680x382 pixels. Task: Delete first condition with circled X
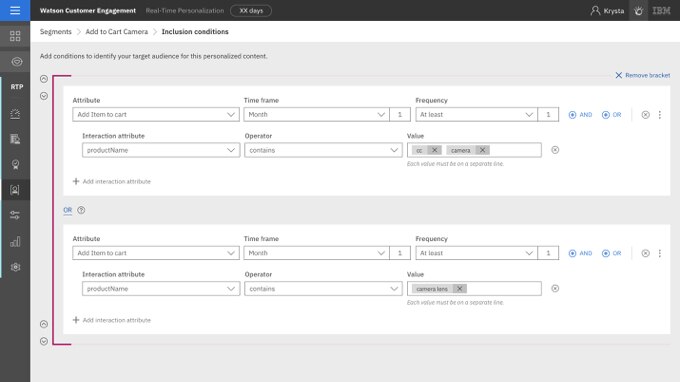point(645,114)
